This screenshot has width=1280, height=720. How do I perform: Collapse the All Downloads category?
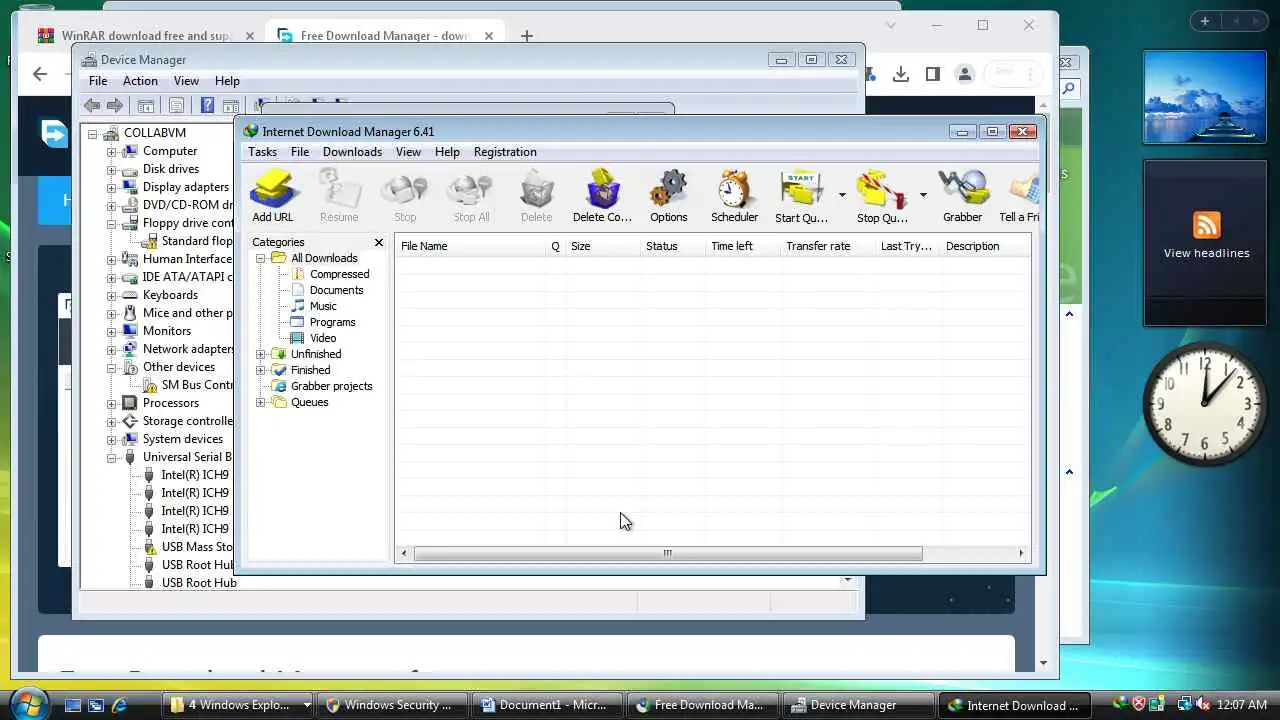tap(261, 258)
